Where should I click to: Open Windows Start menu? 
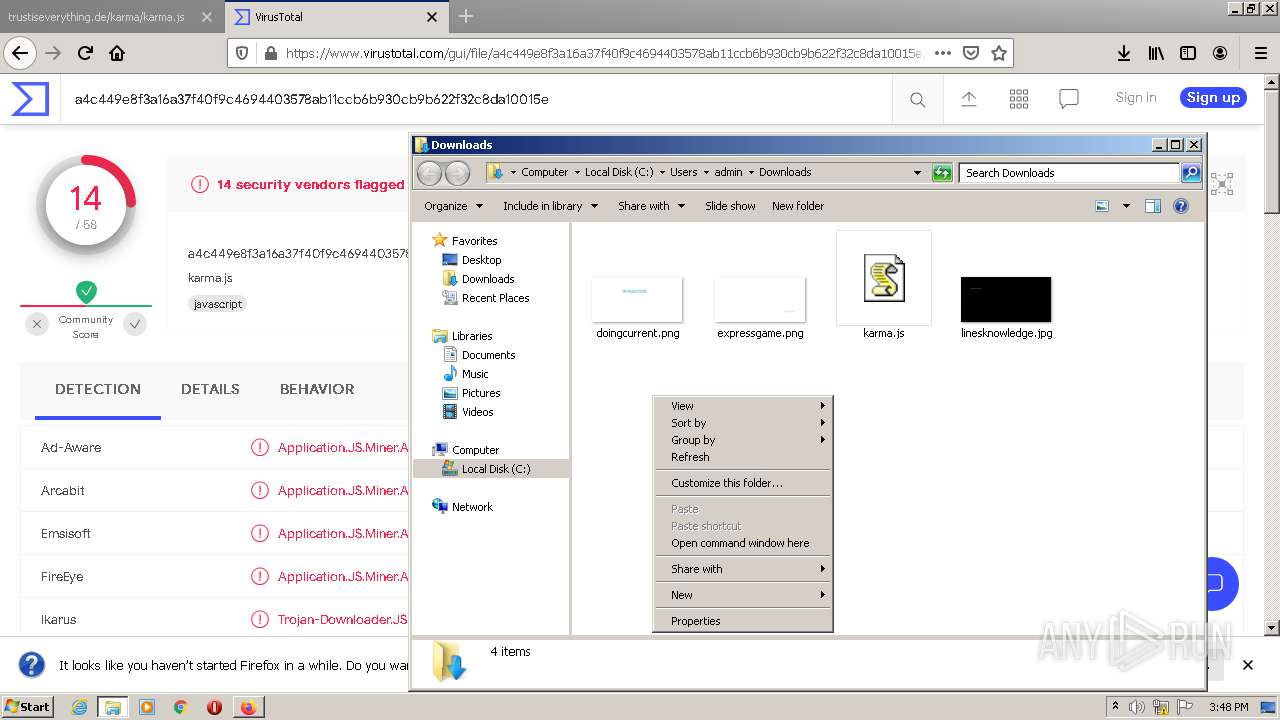coord(28,706)
